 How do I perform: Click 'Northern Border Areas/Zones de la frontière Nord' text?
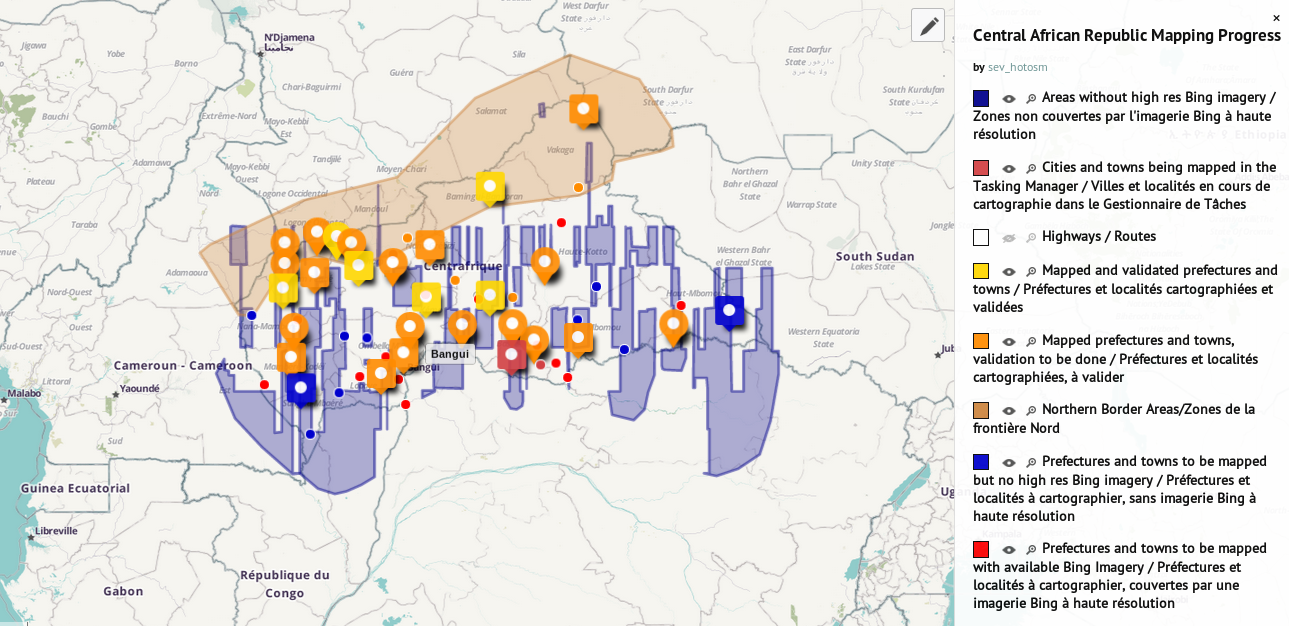(1114, 419)
